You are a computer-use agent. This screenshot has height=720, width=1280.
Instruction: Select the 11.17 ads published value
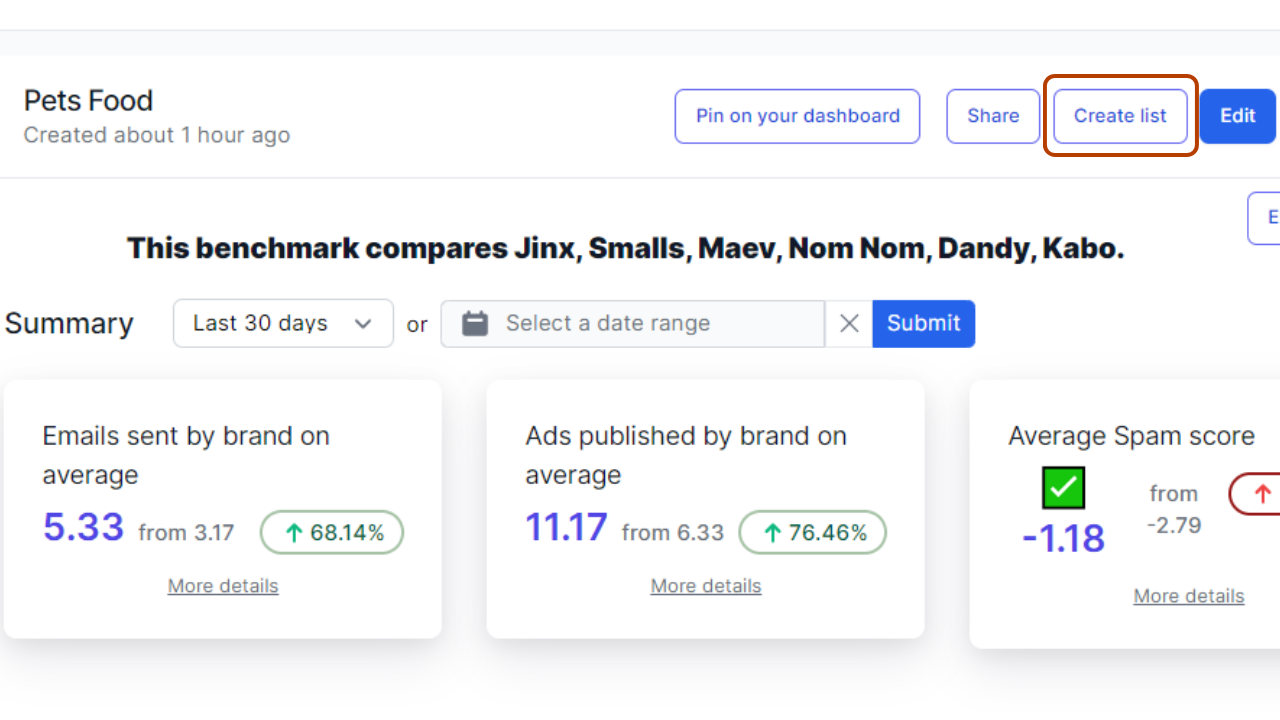pos(566,527)
